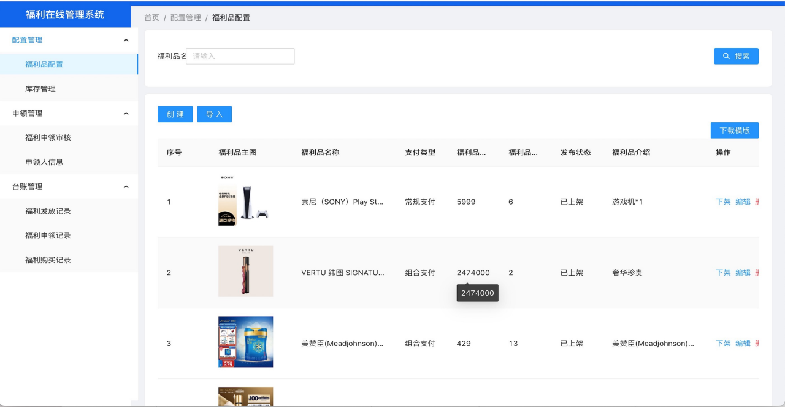Click 下架 link for the PlayStation row
This screenshot has height=407, width=785.
(723, 202)
